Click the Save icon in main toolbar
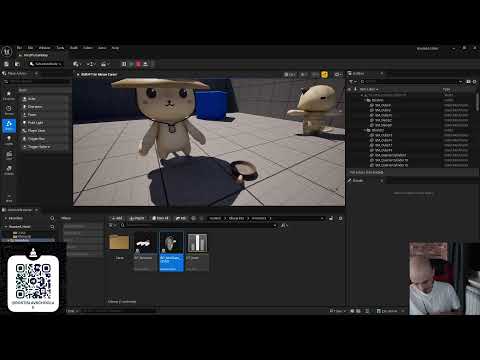 6,64
